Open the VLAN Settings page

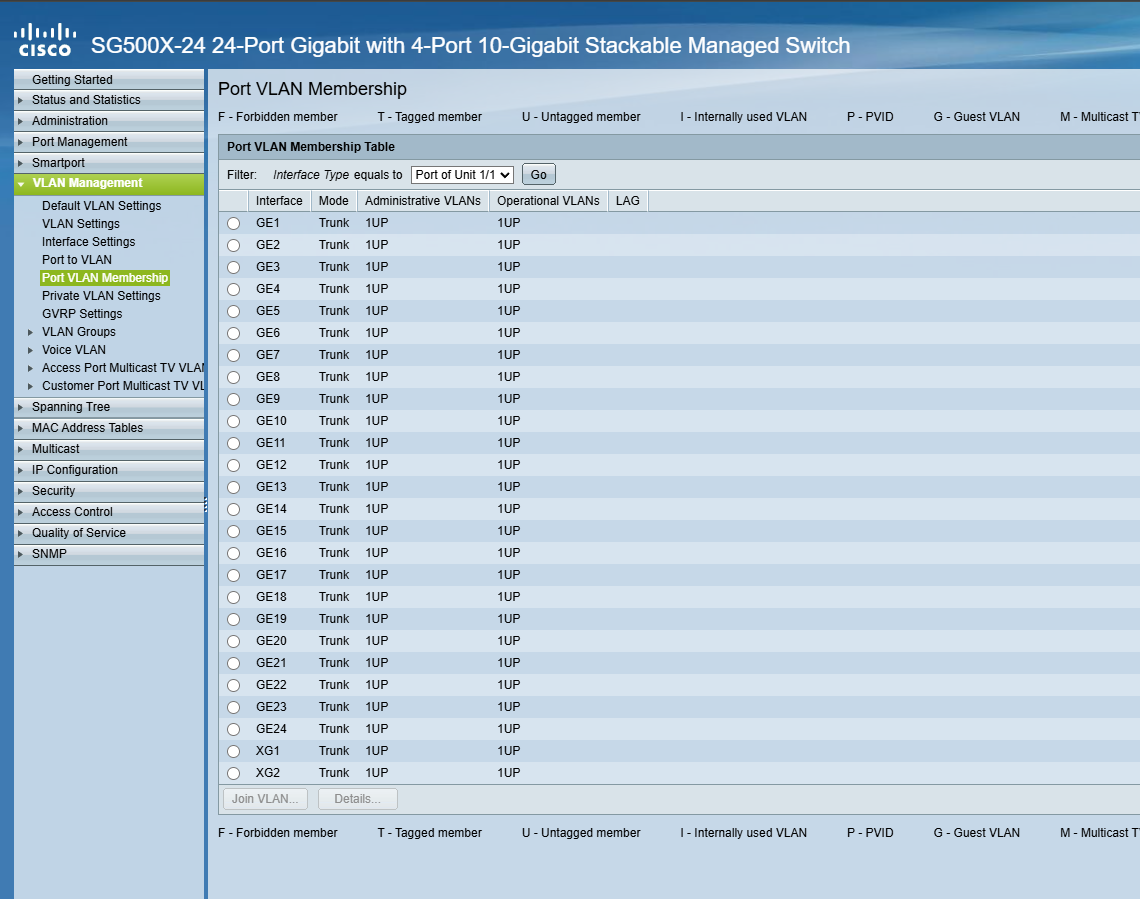tap(82, 223)
